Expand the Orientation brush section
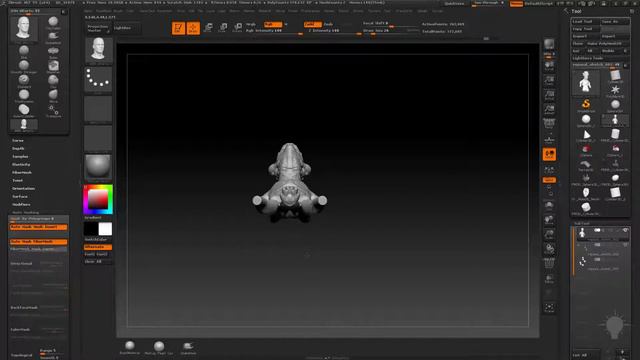640x360 pixels. 23,189
